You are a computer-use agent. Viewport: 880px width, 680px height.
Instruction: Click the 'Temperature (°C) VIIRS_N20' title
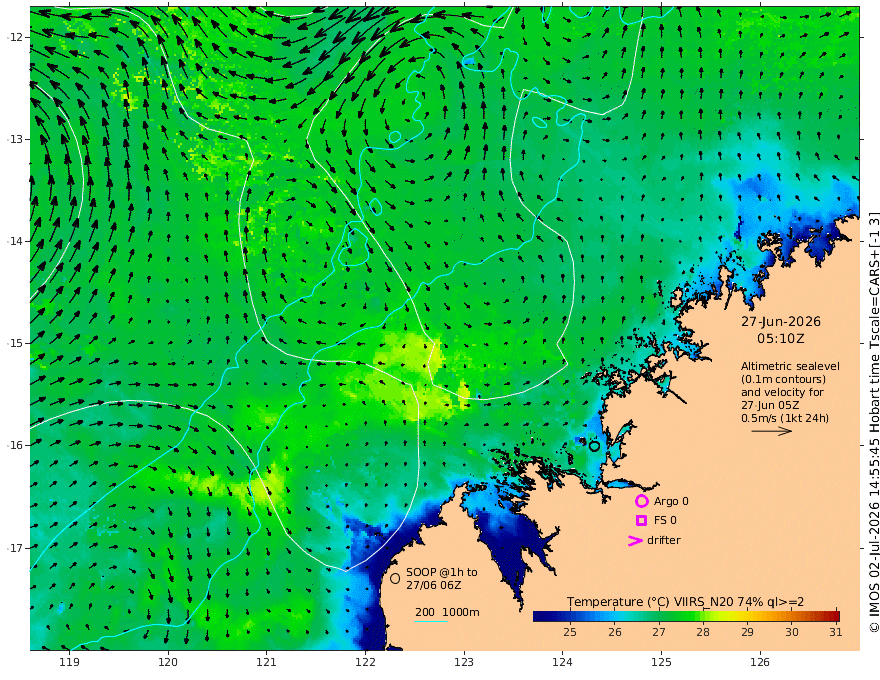tap(650, 602)
